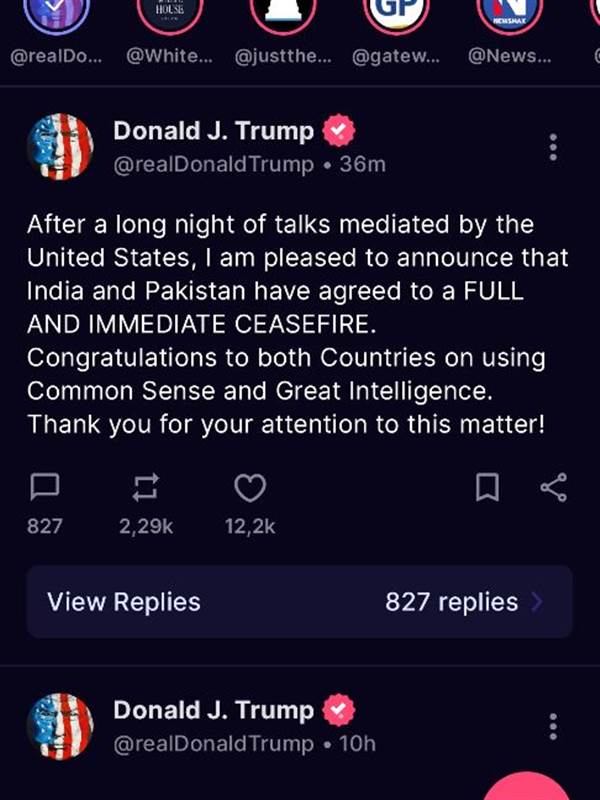Open the Newsmax @News... story
Screen dimensions: 600x800
510,11
